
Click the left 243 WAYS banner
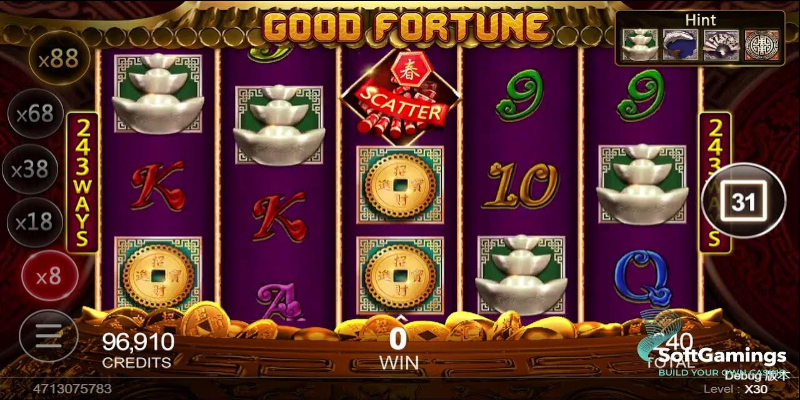click(82, 183)
